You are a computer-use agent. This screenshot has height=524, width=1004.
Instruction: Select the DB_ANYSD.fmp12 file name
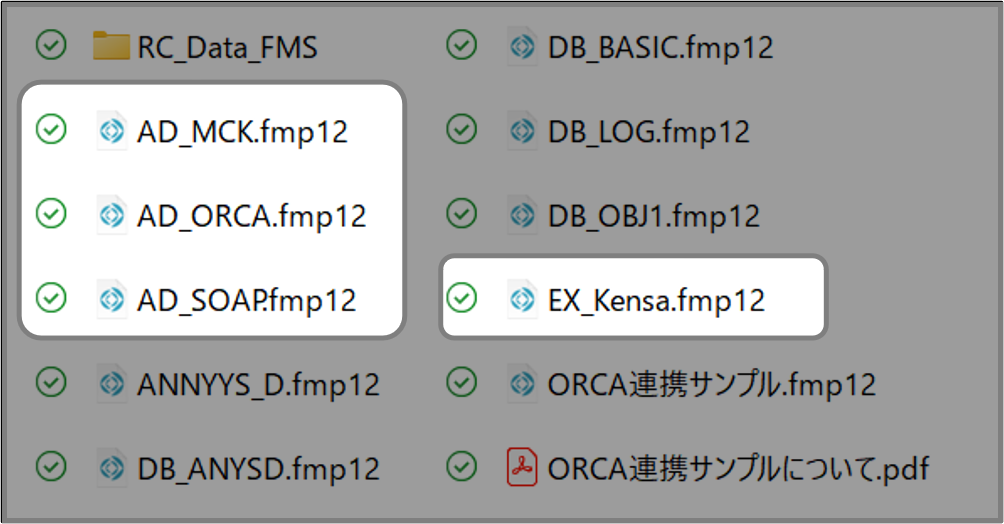pyautogui.click(x=258, y=466)
